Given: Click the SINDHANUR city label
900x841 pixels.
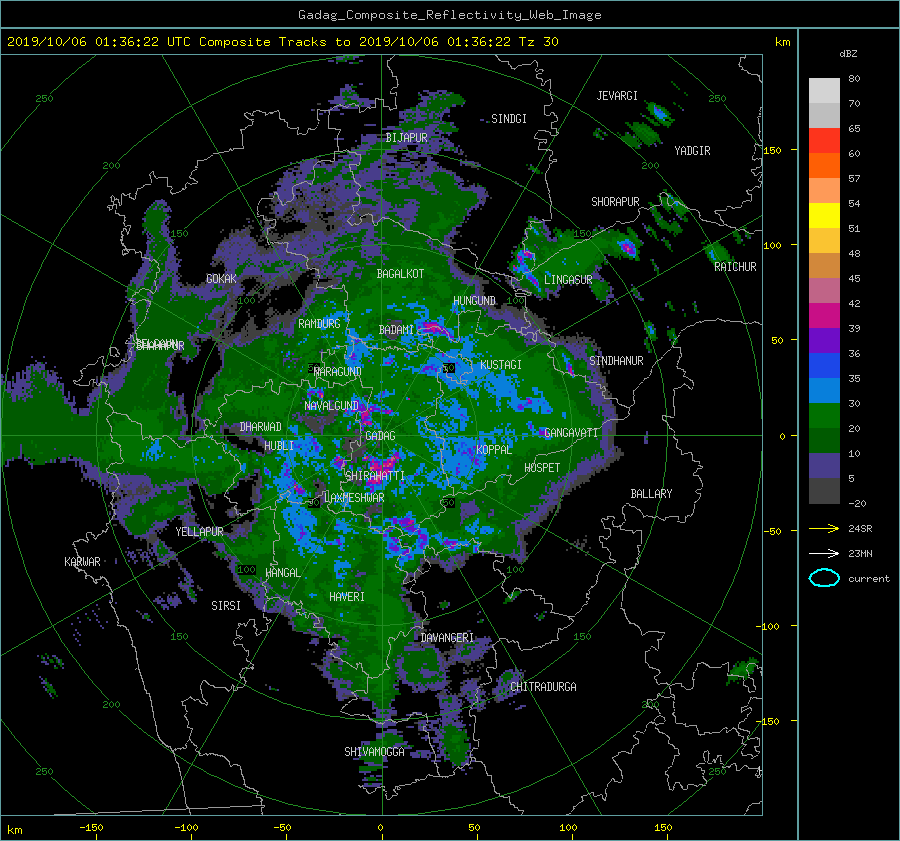Looking at the screenshot, I should pos(616,361).
